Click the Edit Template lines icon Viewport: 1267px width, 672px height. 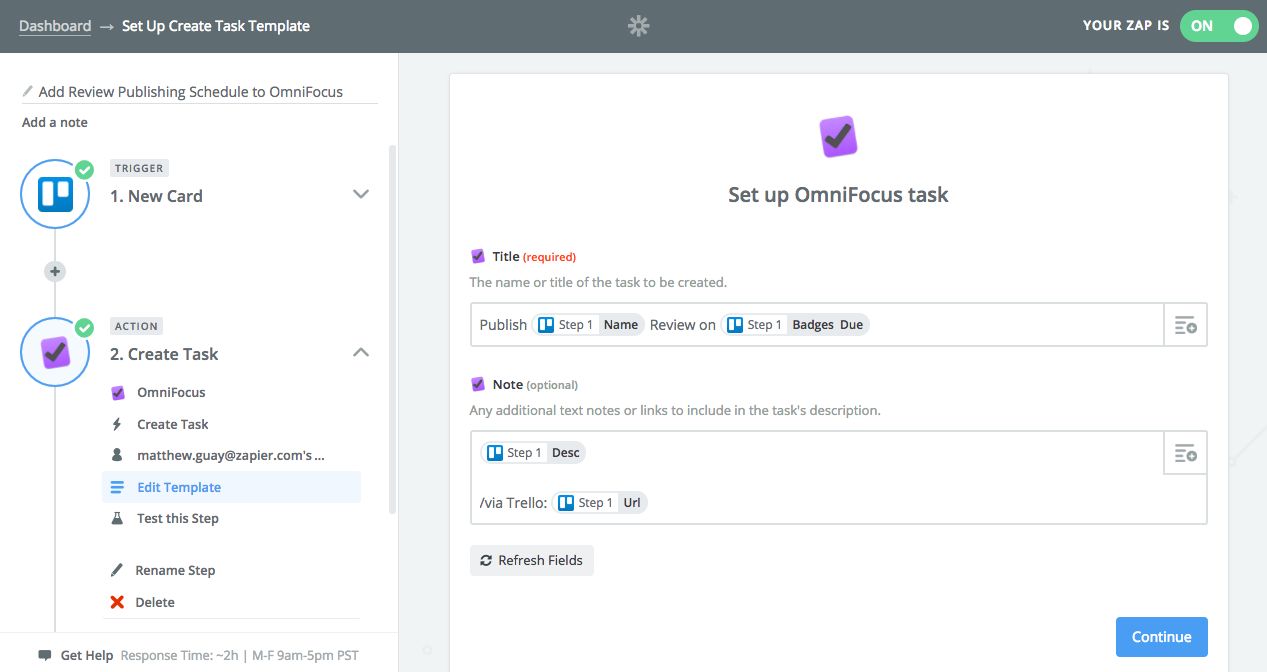(117, 487)
